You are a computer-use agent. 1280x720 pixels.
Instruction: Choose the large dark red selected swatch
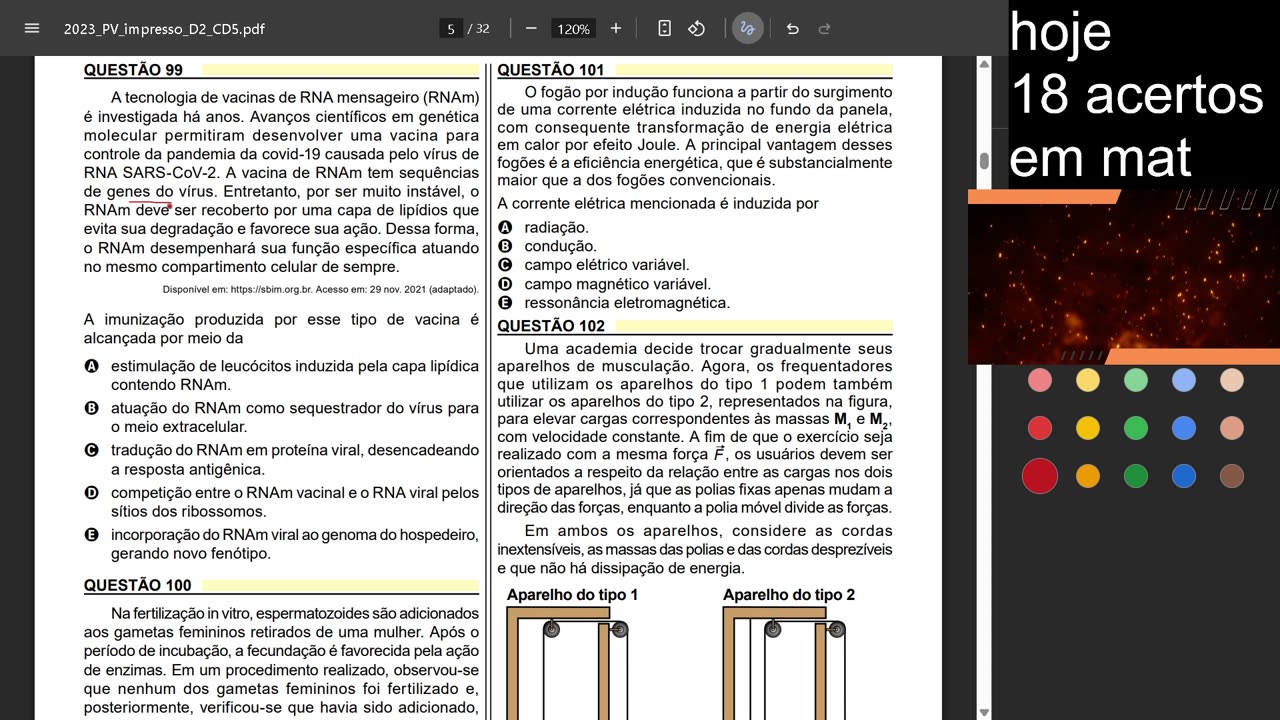click(1040, 476)
